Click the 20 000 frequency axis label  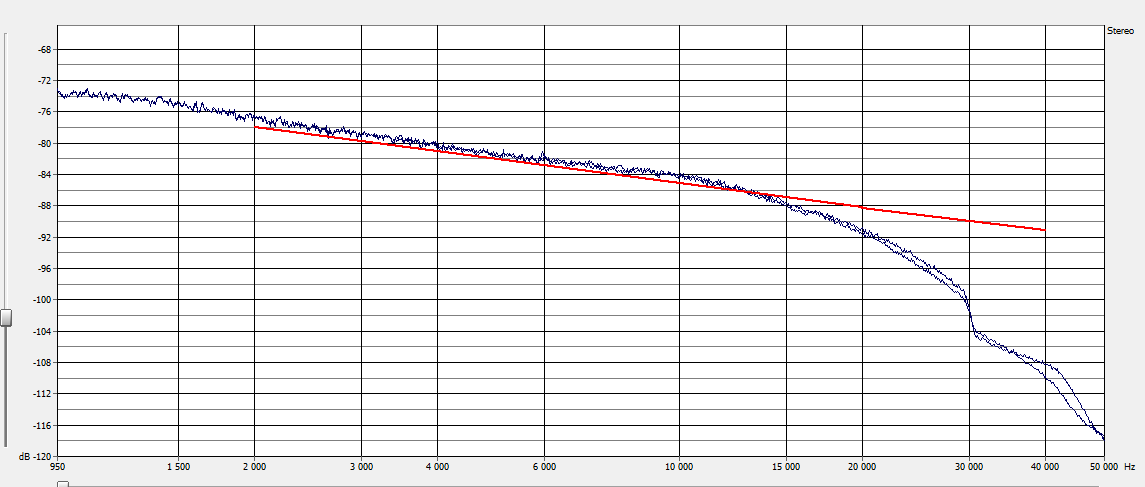[x=862, y=467]
